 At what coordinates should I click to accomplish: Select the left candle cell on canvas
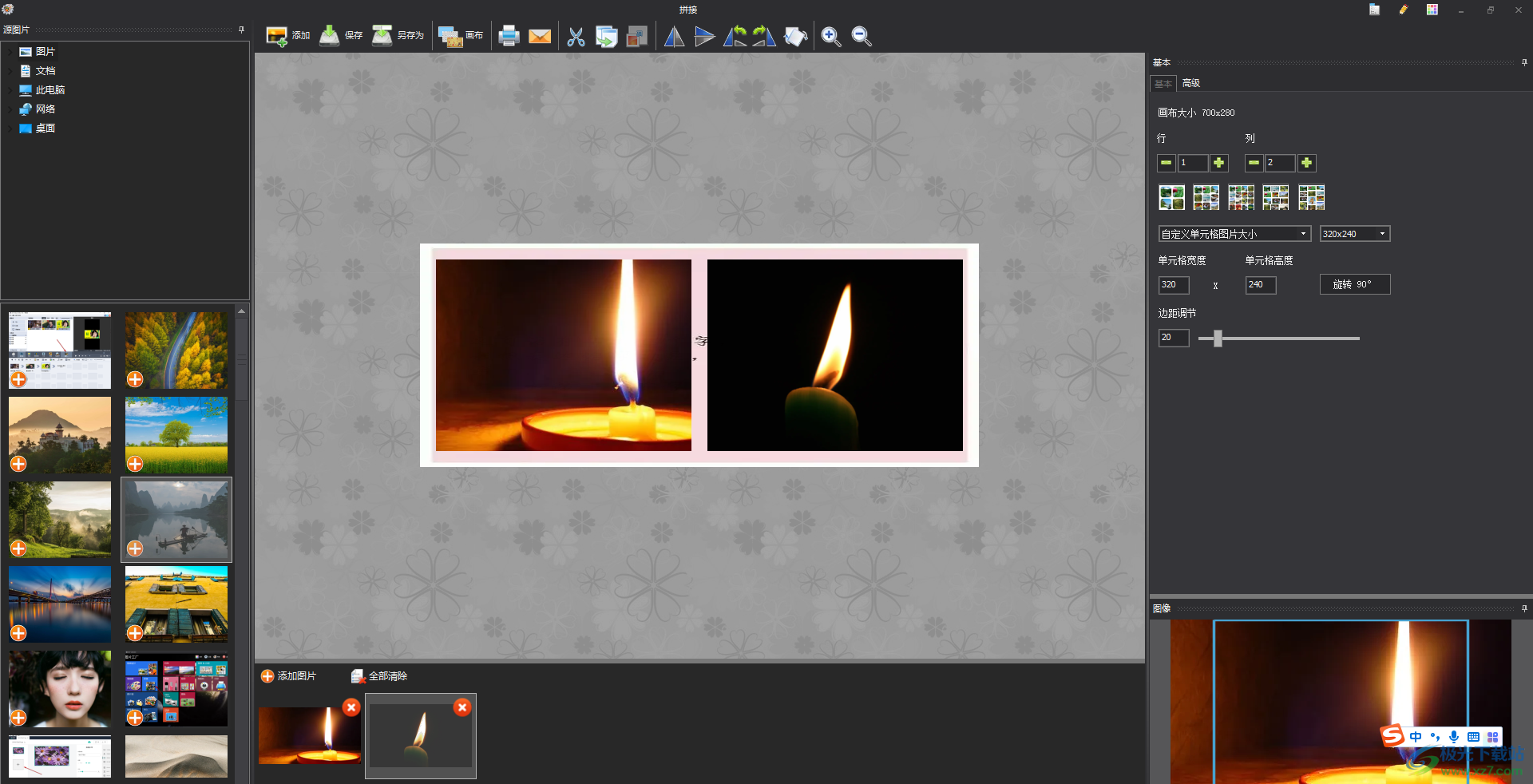click(x=564, y=355)
